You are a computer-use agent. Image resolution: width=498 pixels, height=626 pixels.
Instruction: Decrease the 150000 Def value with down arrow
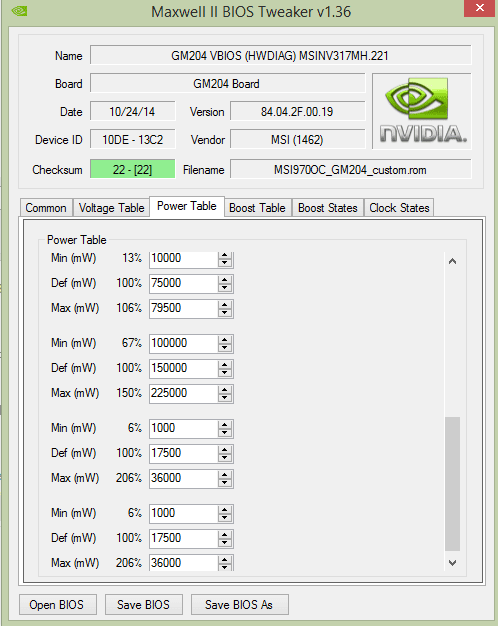point(225,373)
